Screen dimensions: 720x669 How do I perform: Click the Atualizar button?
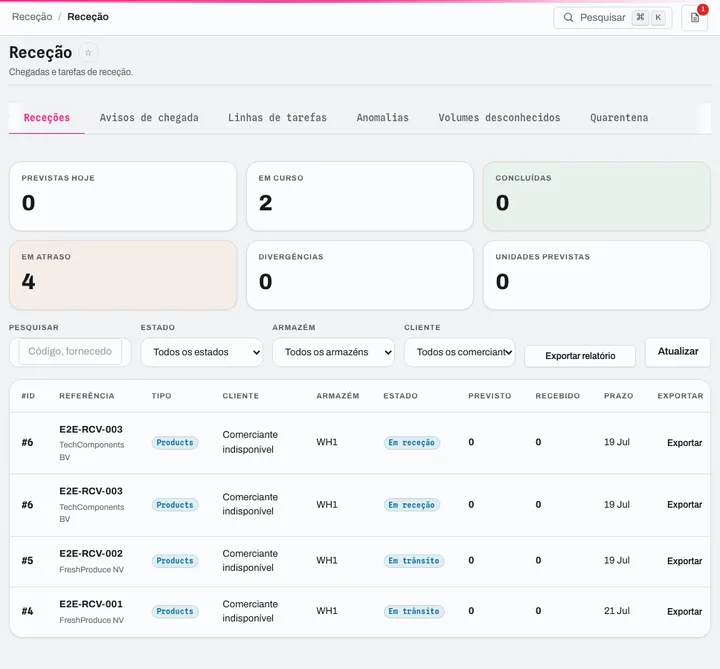[x=678, y=352]
